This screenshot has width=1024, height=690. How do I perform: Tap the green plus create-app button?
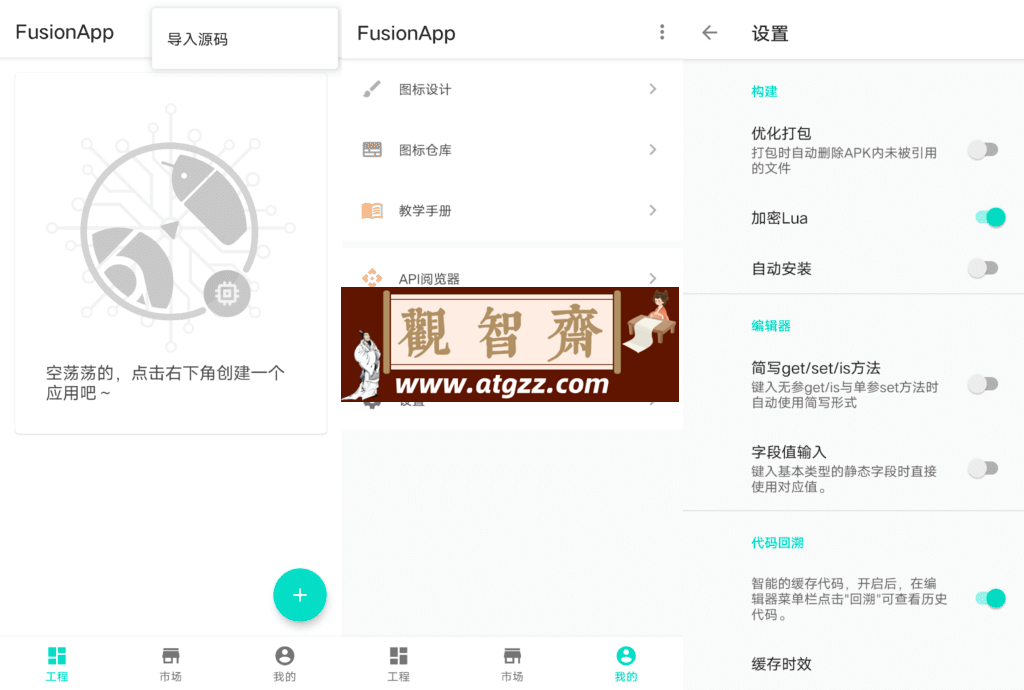pos(300,595)
